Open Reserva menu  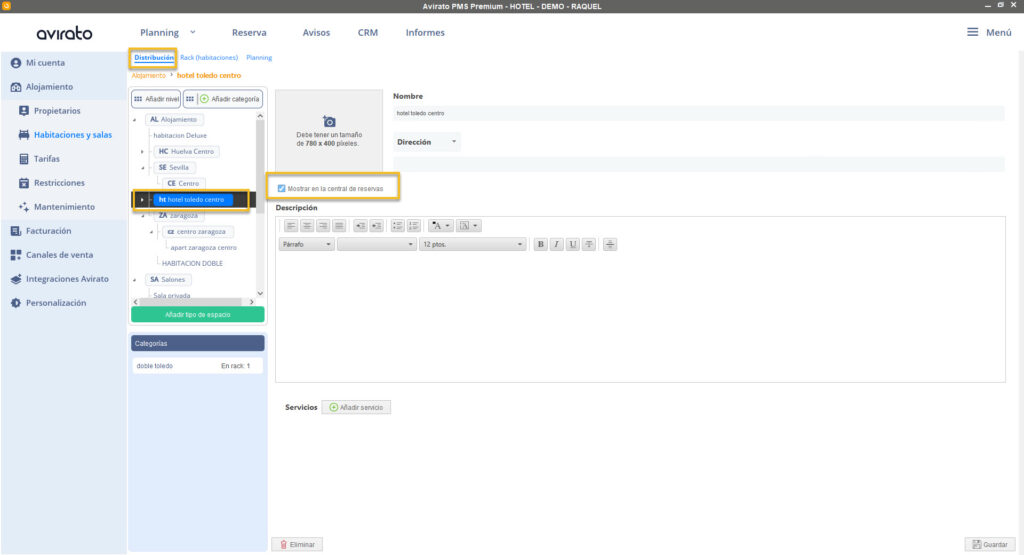249,32
